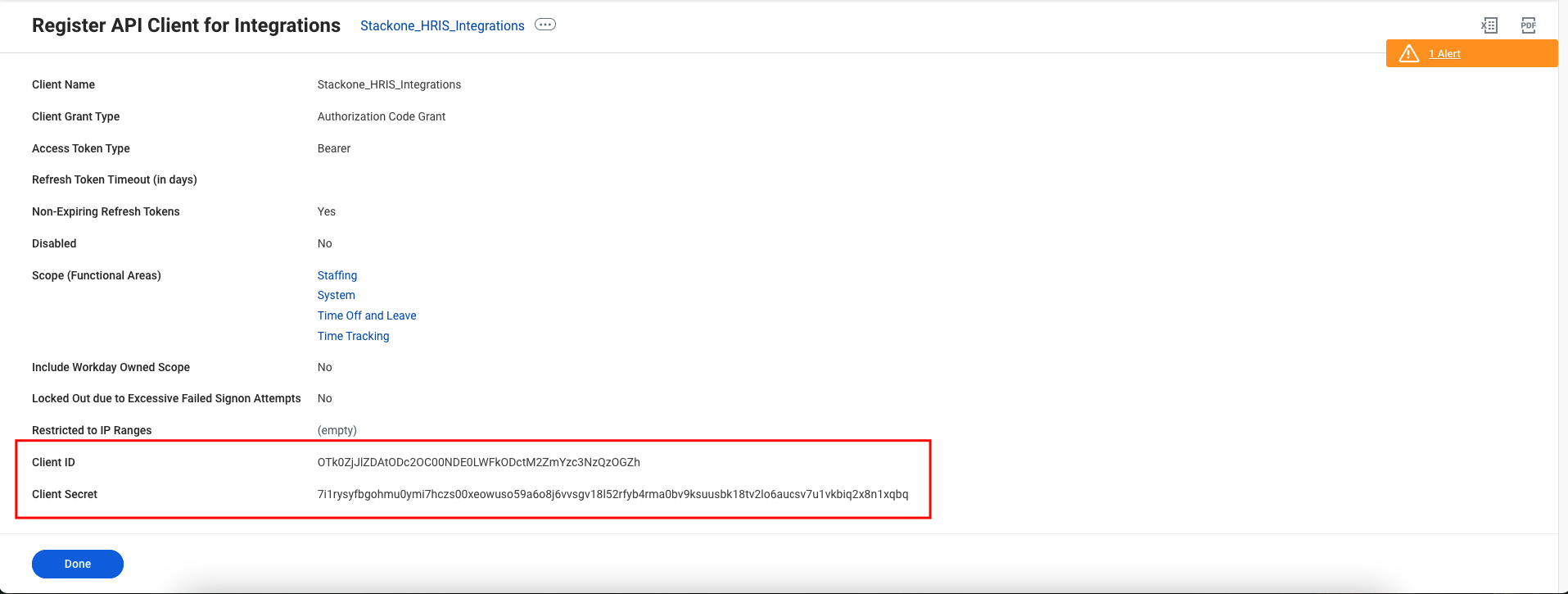Screen dimensions: 1568x594
Task: Open the Staffing scope link
Action: [x=337, y=275]
